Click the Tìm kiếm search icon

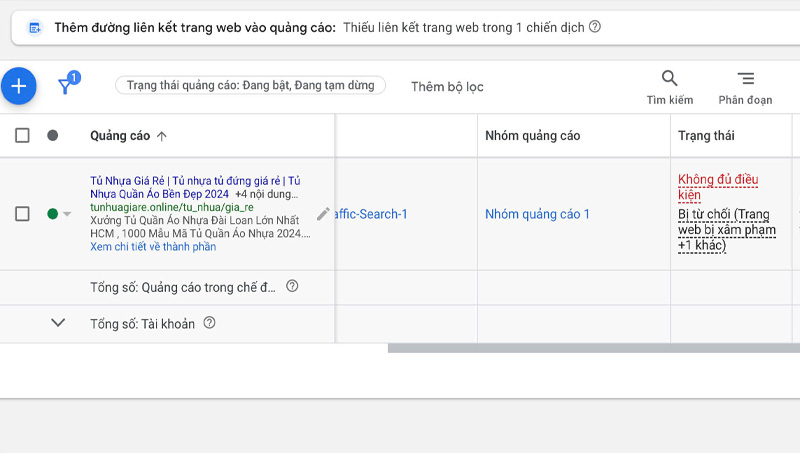[x=669, y=79]
